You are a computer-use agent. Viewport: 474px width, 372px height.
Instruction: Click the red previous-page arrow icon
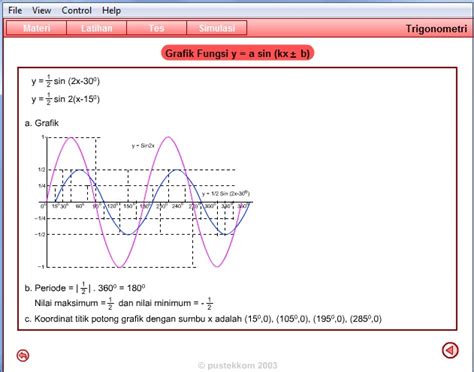pyautogui.click(x=450, y=350)
